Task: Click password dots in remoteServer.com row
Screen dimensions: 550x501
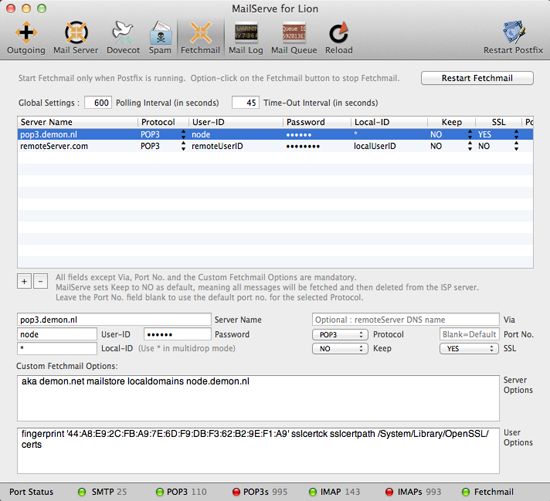Action: [x=303, y=146]
